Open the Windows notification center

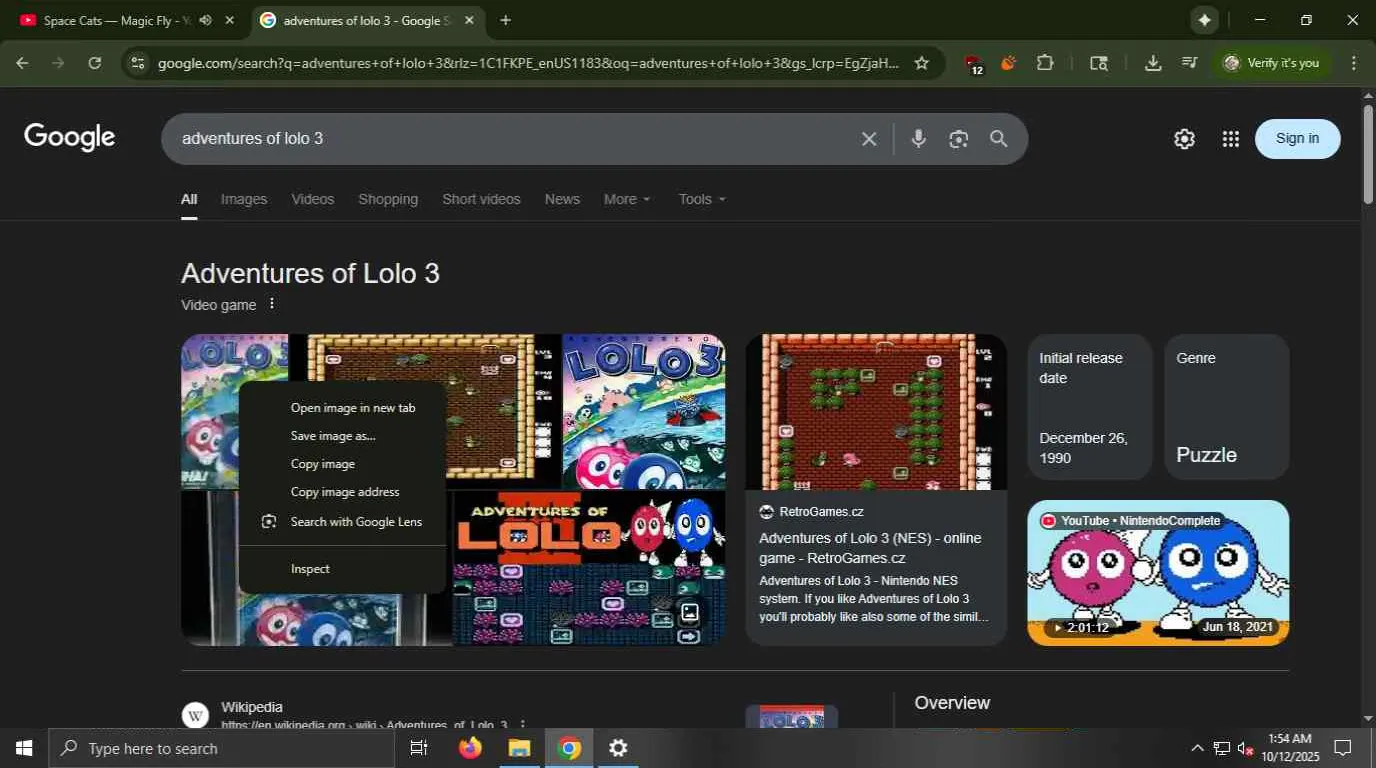pos(1343,748)
